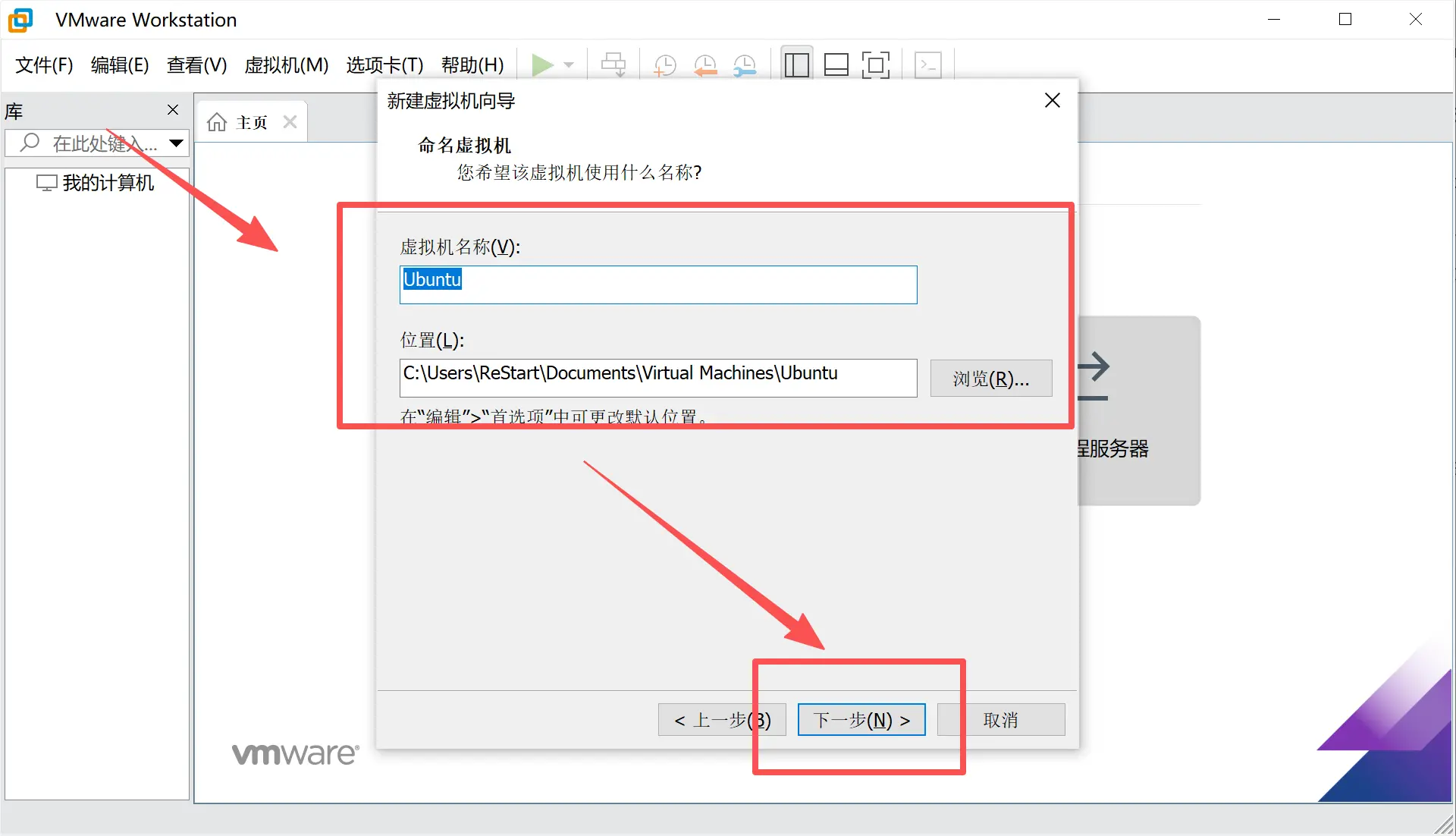
Task: Click the 上一步(B) back button
Action: click(722, 720)
